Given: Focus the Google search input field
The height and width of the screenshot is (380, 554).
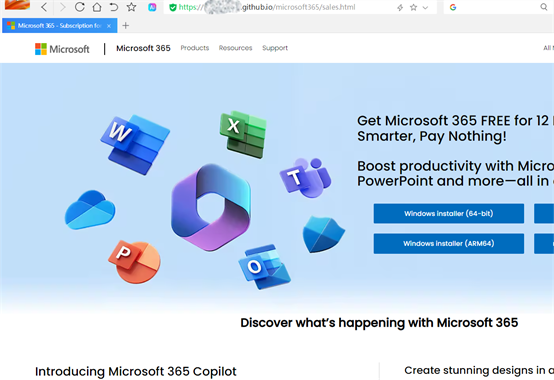Looking at the screenshot, I should tap(498, 7).
